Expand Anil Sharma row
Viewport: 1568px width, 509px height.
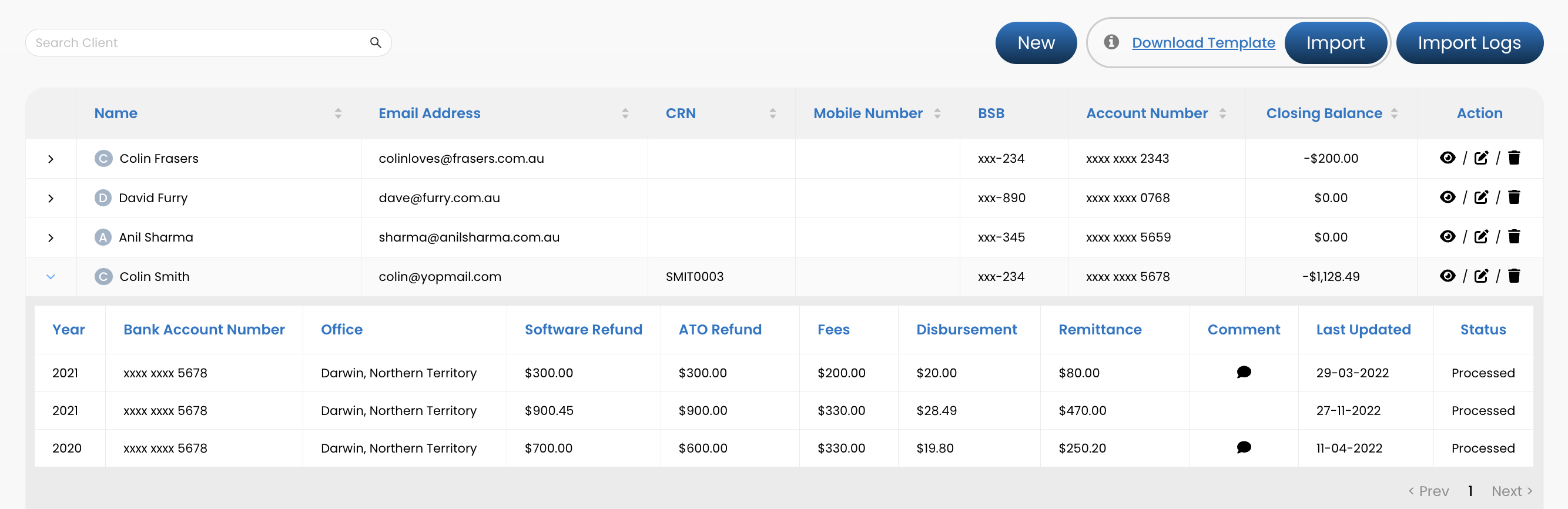[51, 238]
